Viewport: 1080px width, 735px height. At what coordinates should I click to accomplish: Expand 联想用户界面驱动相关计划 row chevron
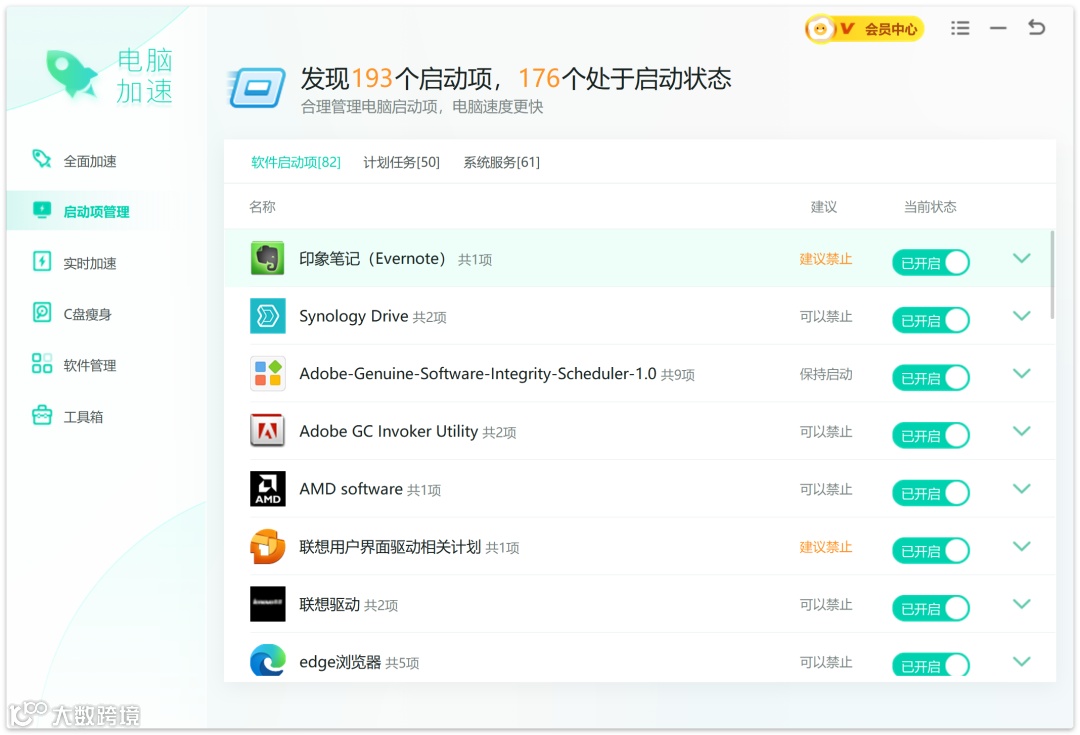coord(1021,546)
